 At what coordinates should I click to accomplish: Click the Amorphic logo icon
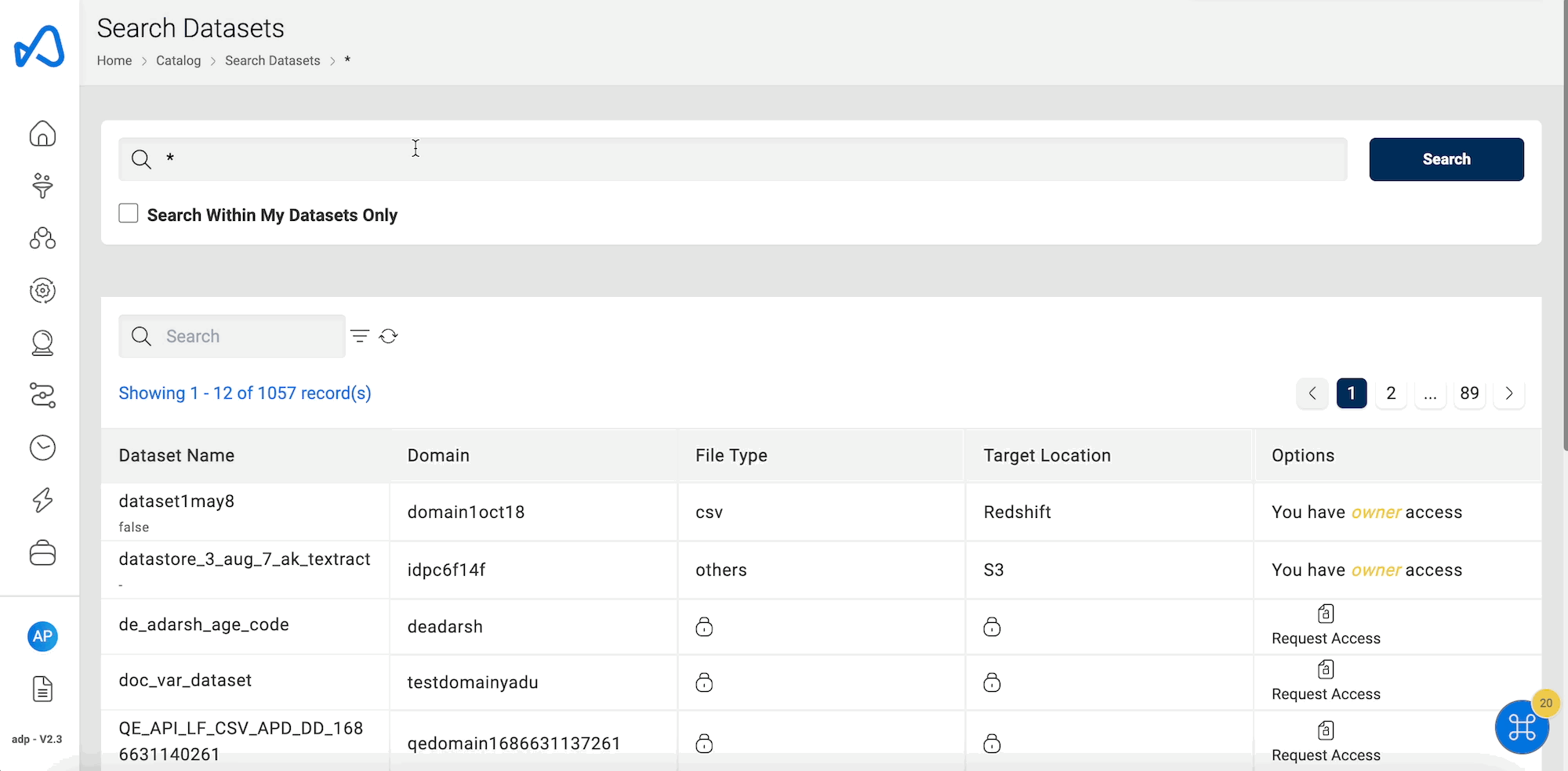point(39,47)
